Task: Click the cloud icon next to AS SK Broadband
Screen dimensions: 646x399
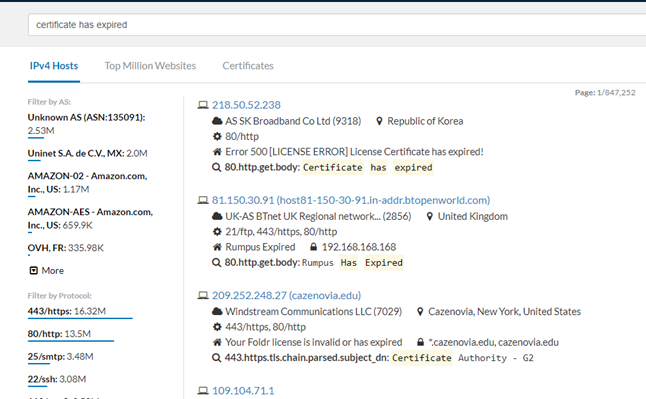Action: tap(217, 121)
